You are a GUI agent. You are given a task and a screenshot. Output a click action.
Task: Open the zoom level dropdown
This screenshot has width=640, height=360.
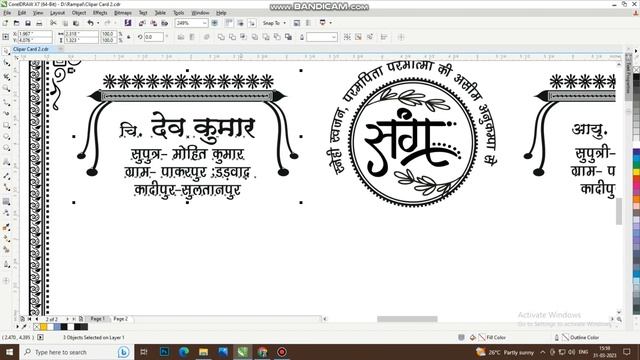pos(204,23)
